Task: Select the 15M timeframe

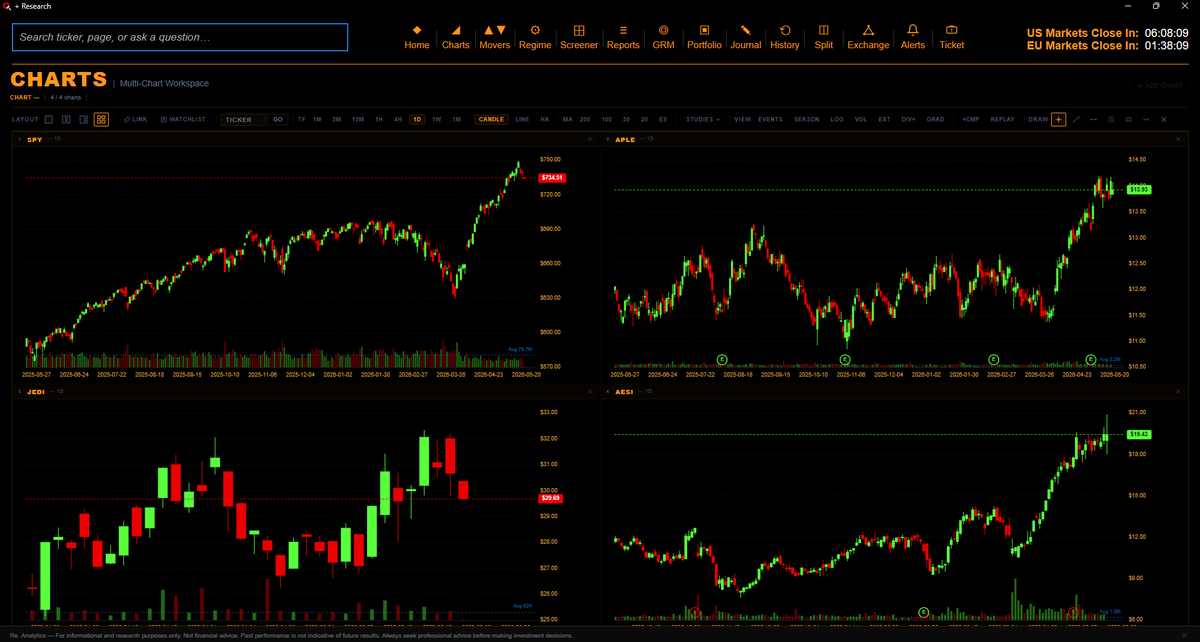Action: (358, 119)
